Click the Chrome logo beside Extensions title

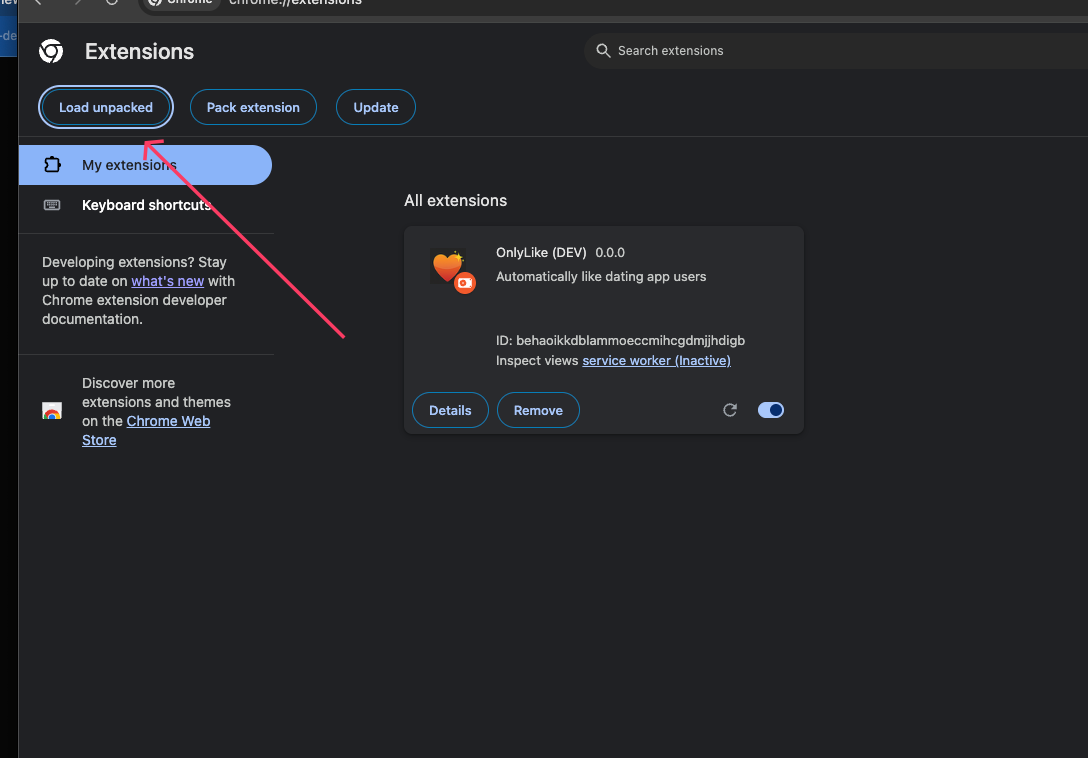51,52
